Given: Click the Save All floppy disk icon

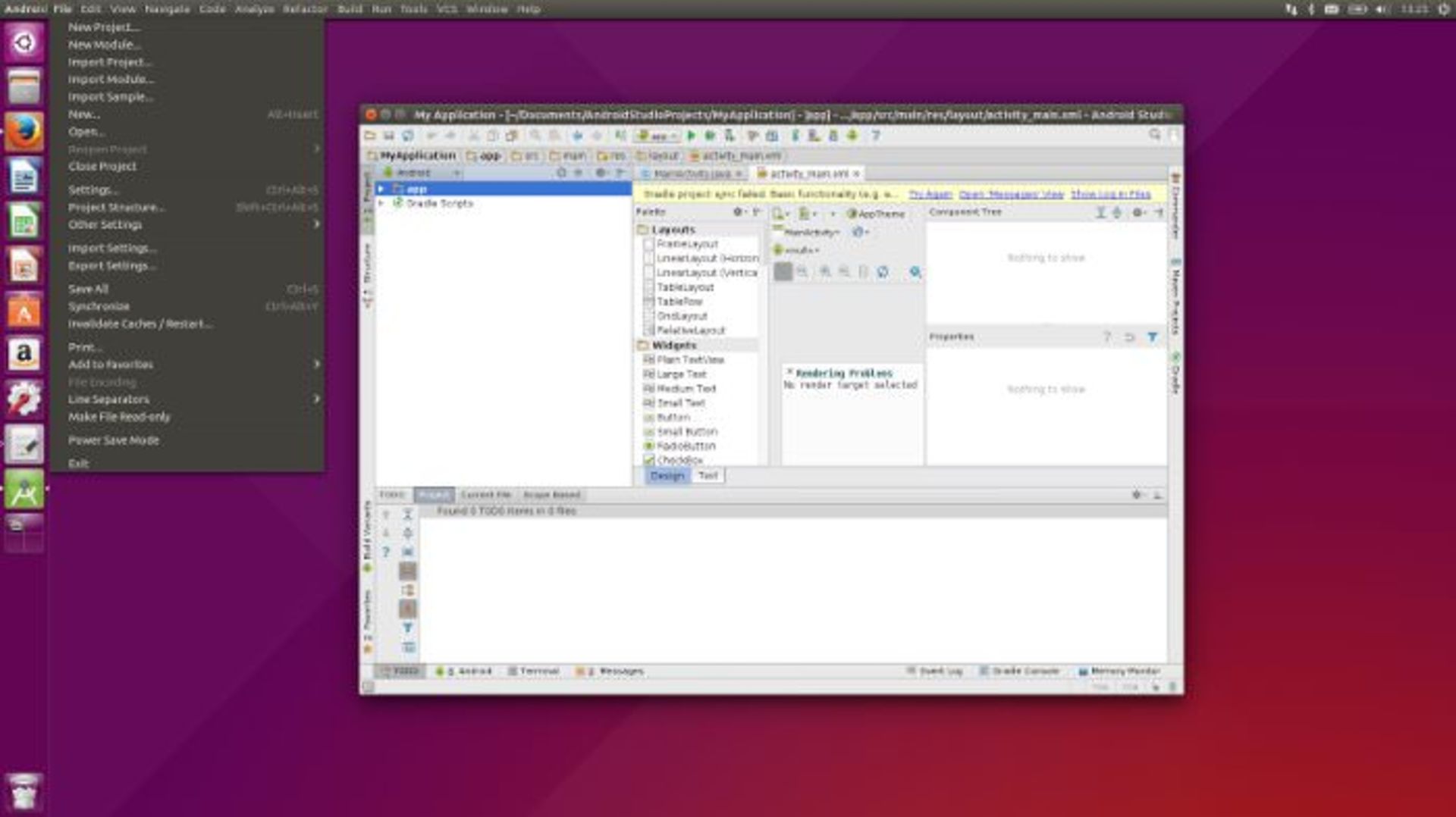Looking at the screenshot, I should tap(389, 136).
